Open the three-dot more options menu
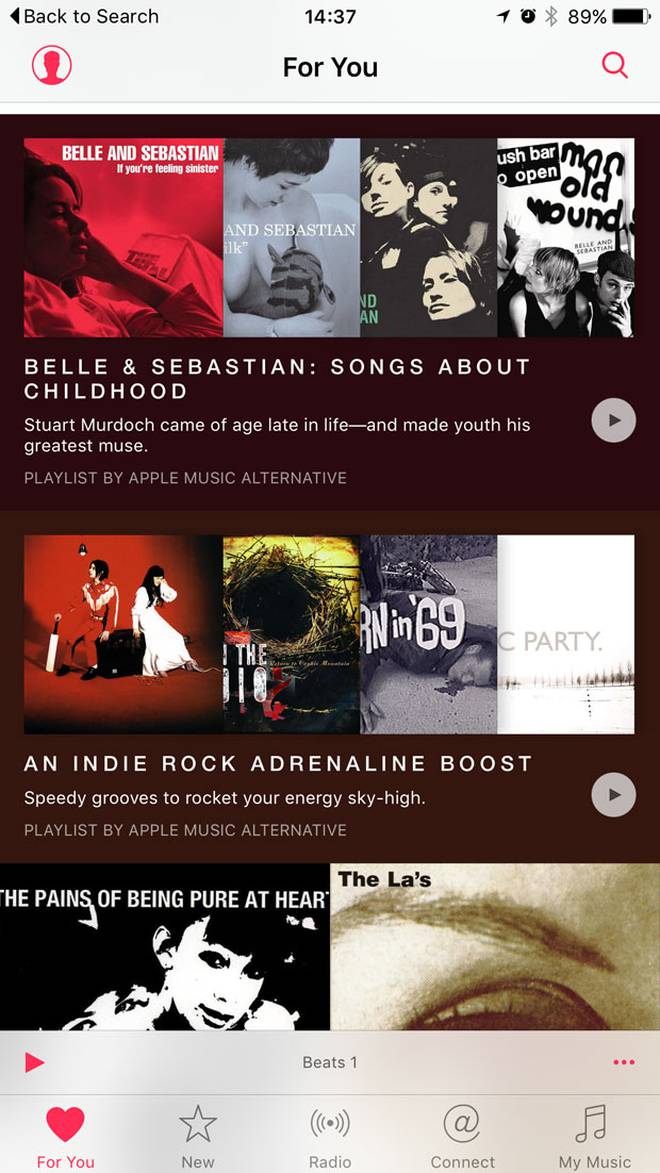Screen dimensions: 660x1173 623,1062
